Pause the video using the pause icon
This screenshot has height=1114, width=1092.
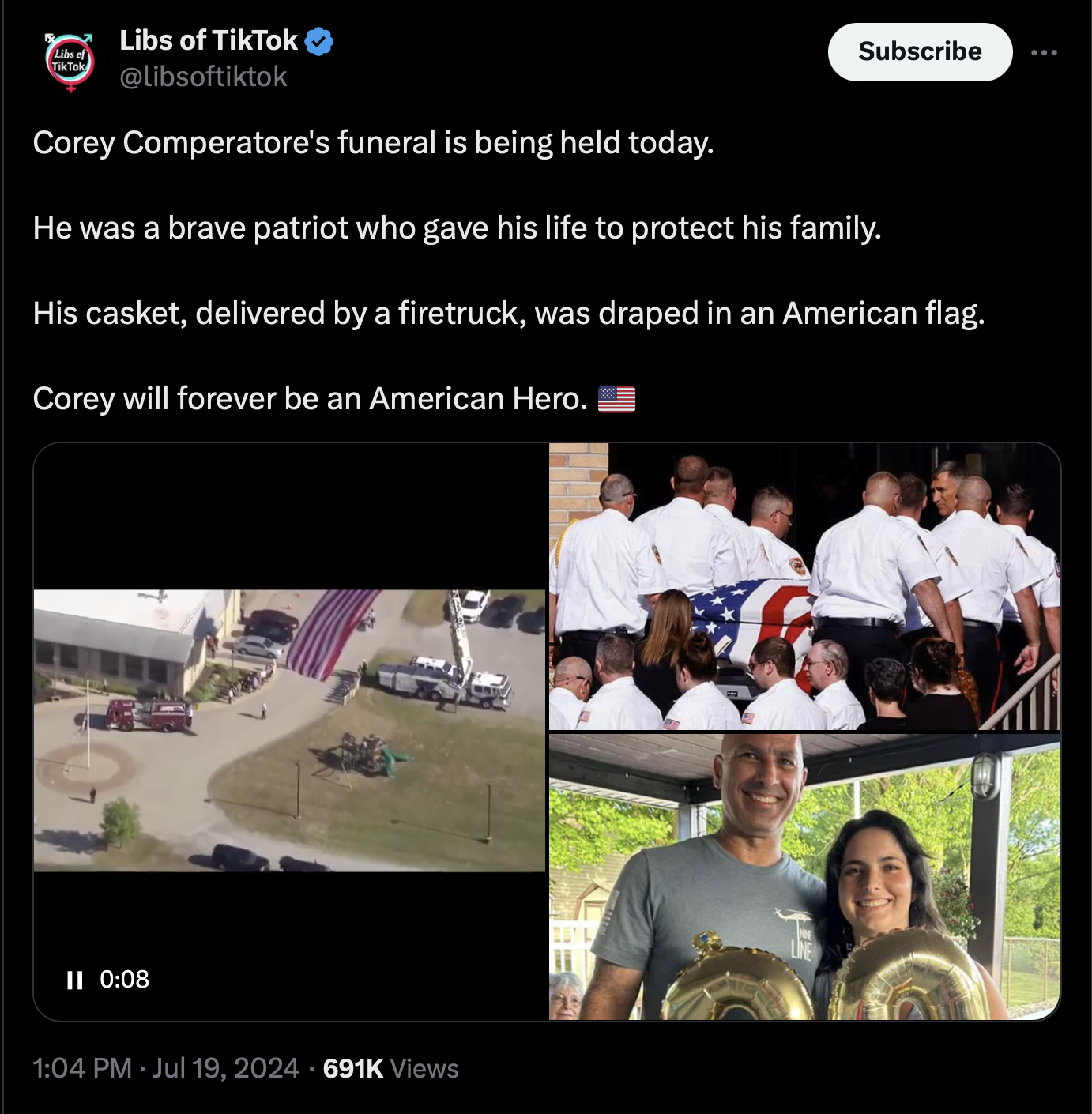coord(75,980)
